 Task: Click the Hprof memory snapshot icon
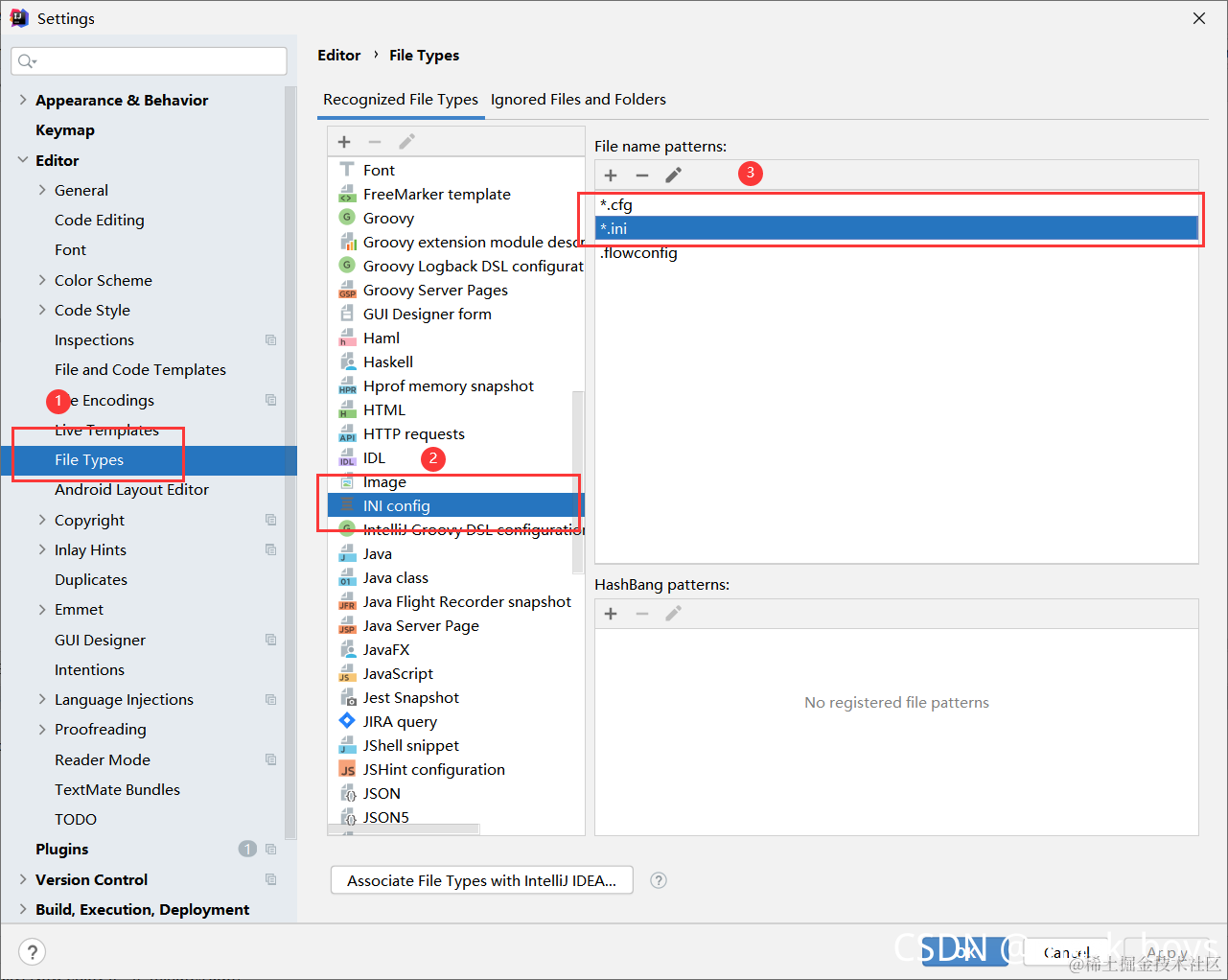(347, 385)
